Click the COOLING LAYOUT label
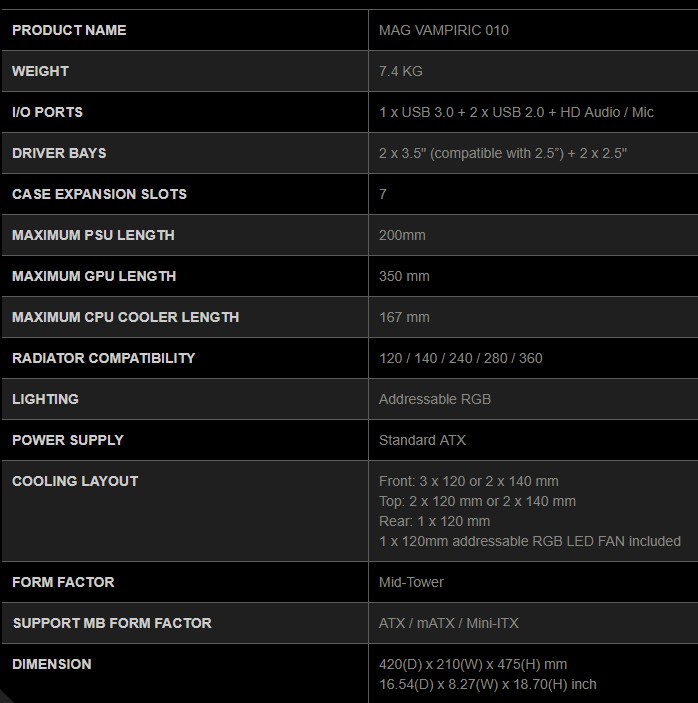The height and width of the screenshot is (703, 698). tap(75, 481)
